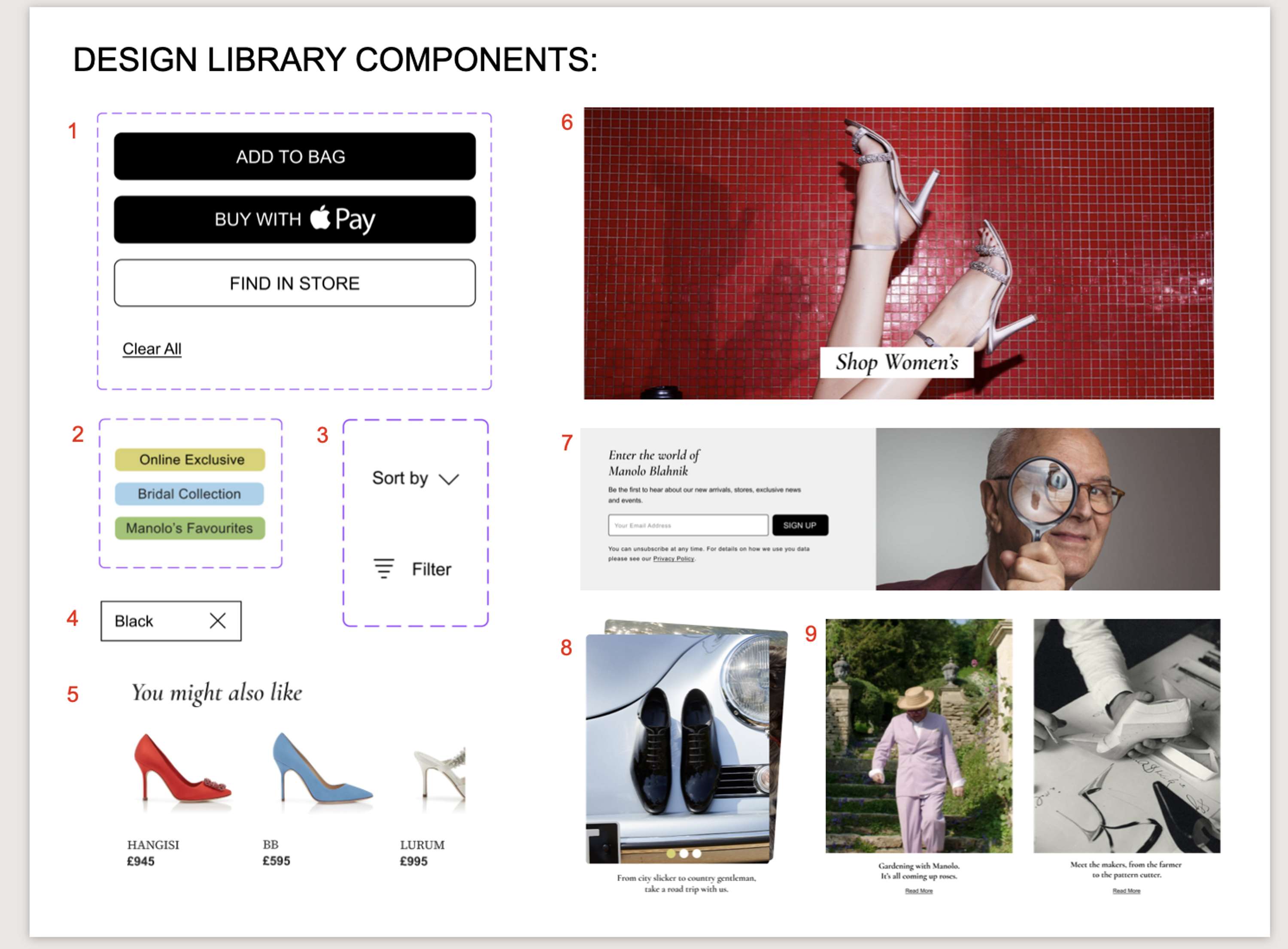Click the pattern cutter black-and-white image
The height and width of the screenshot is (949, 1288).
(x=1127, y=736)
